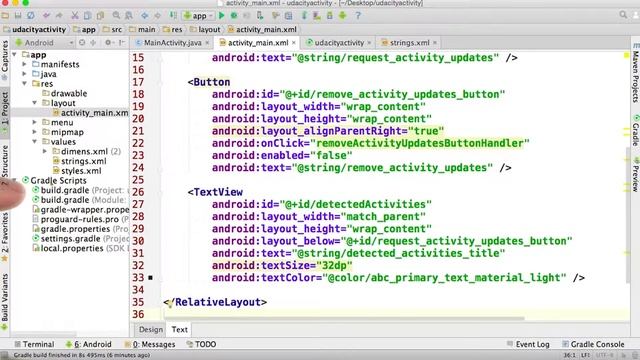
Task: Collapse the app module tree node
Action: 15,54
